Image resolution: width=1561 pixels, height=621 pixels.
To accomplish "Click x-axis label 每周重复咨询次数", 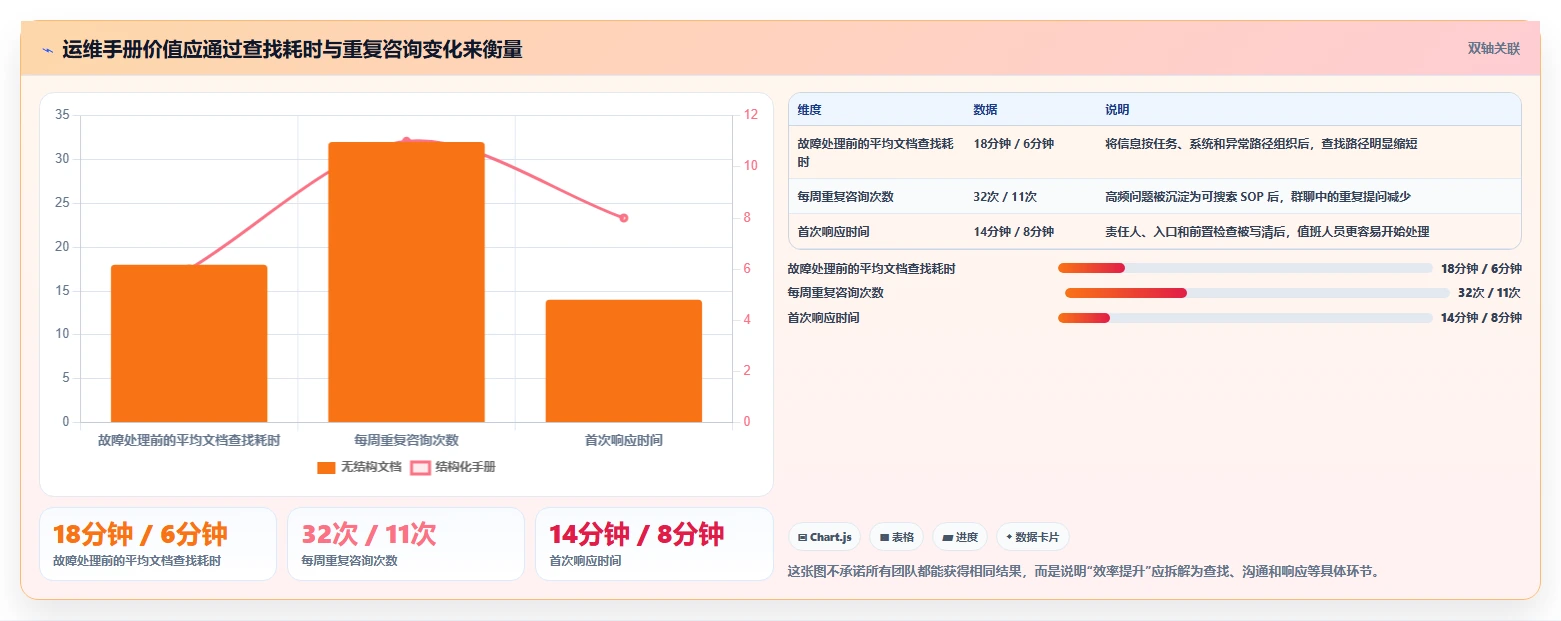I will click(x=406, y=440).
